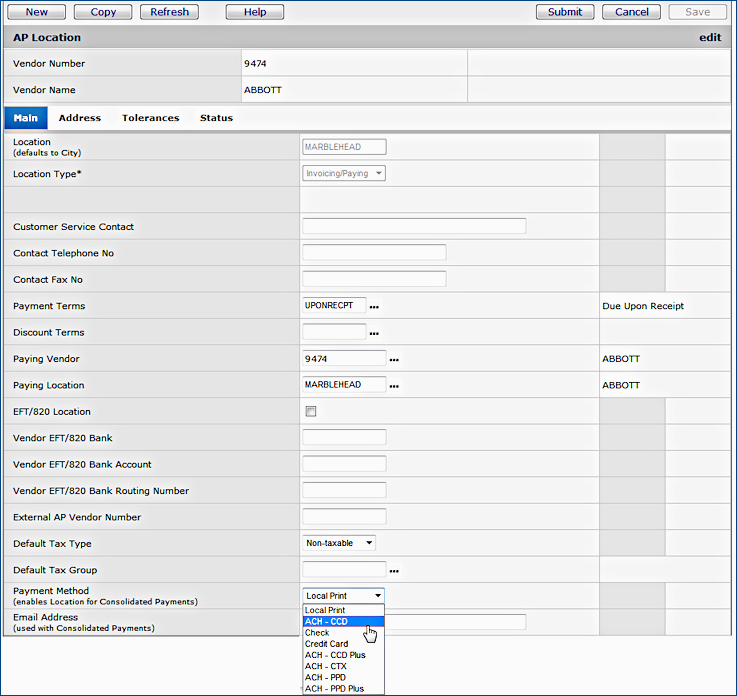
Task: Open Paying Vendor lookup ellipsis
Action: [x=394, y=359]
